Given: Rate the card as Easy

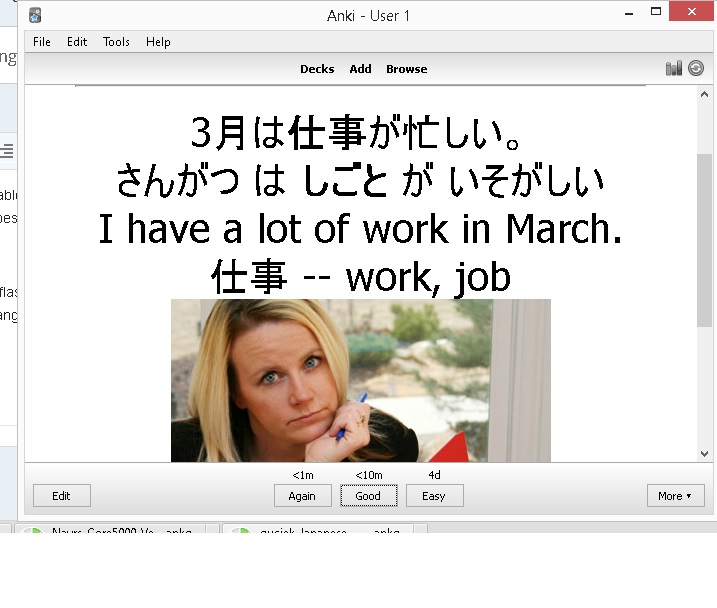Looking at the screenshot, I should 434,496.
